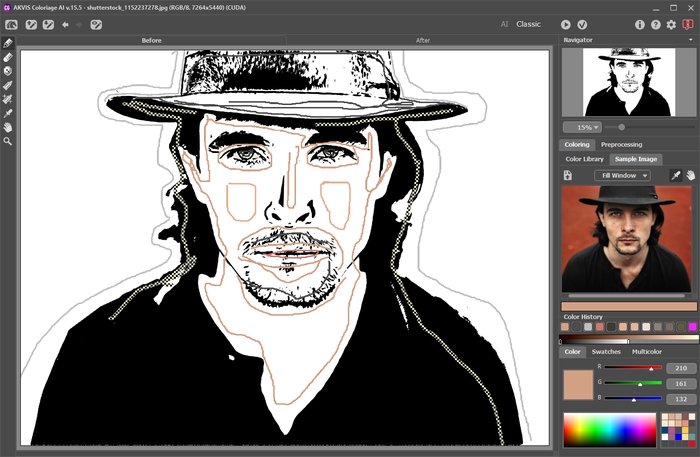Select the Hand tool in left toolbar

[x=8, y=127]
